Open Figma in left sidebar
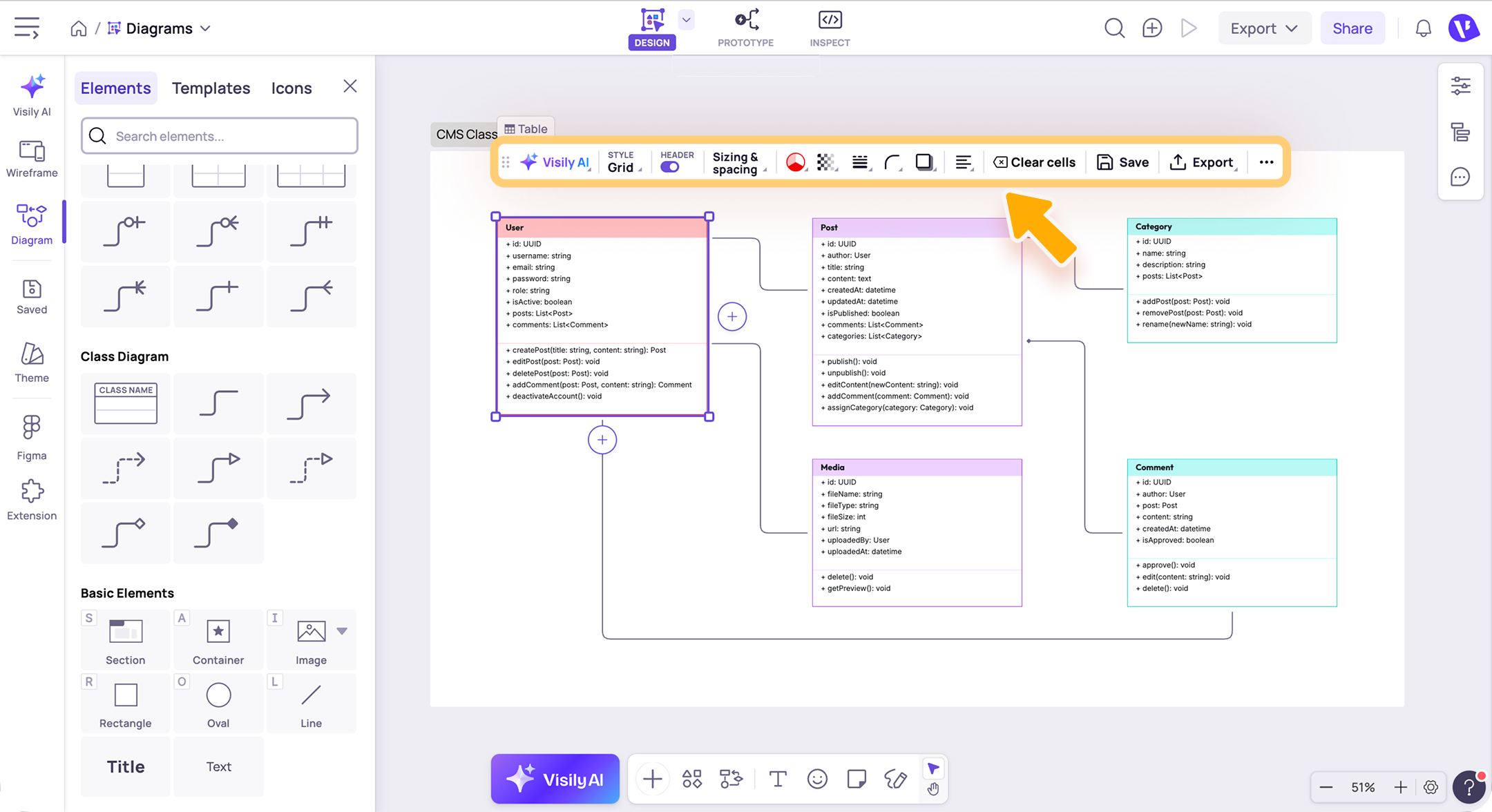1492x812 pixels. (32, 437)
